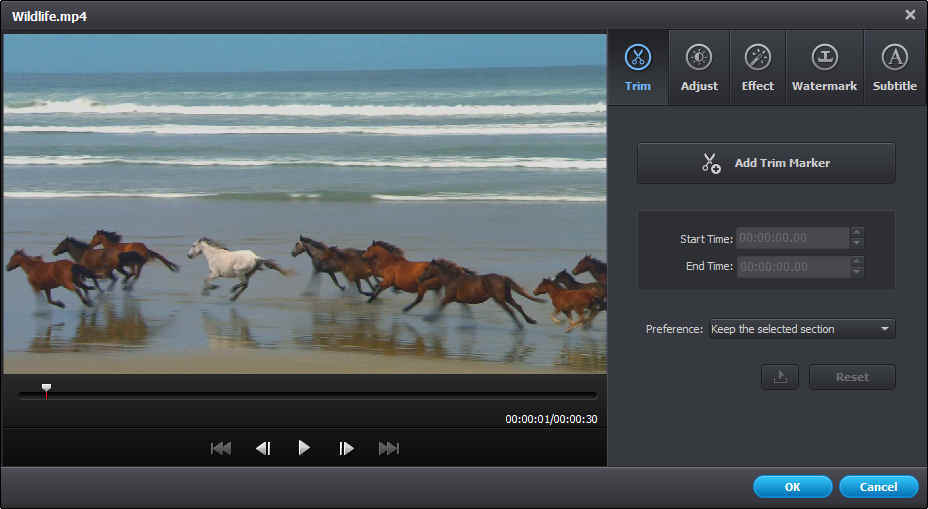Screen dimensions: 928x509
Task: Click the timeline playhead marker
Action: pos(46,389)
